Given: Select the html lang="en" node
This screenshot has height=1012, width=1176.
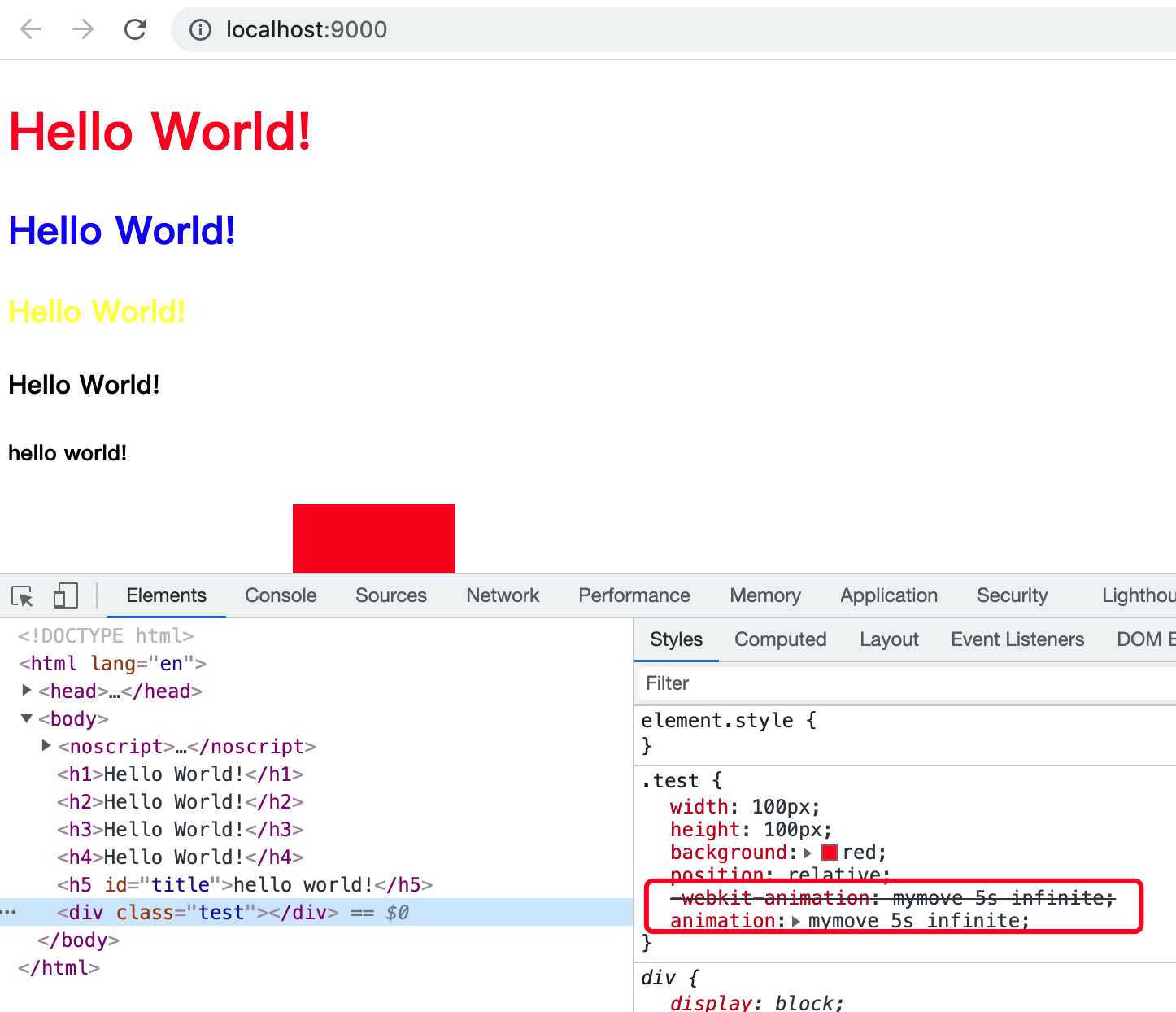Looking at the screenshot, I should [x=112, y=663].
